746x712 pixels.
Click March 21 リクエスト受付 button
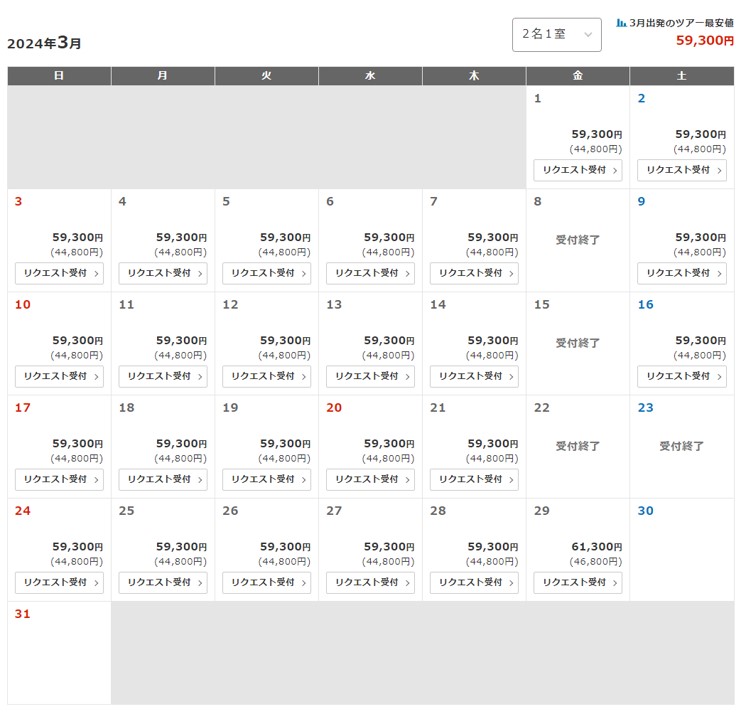pos(474,479)
